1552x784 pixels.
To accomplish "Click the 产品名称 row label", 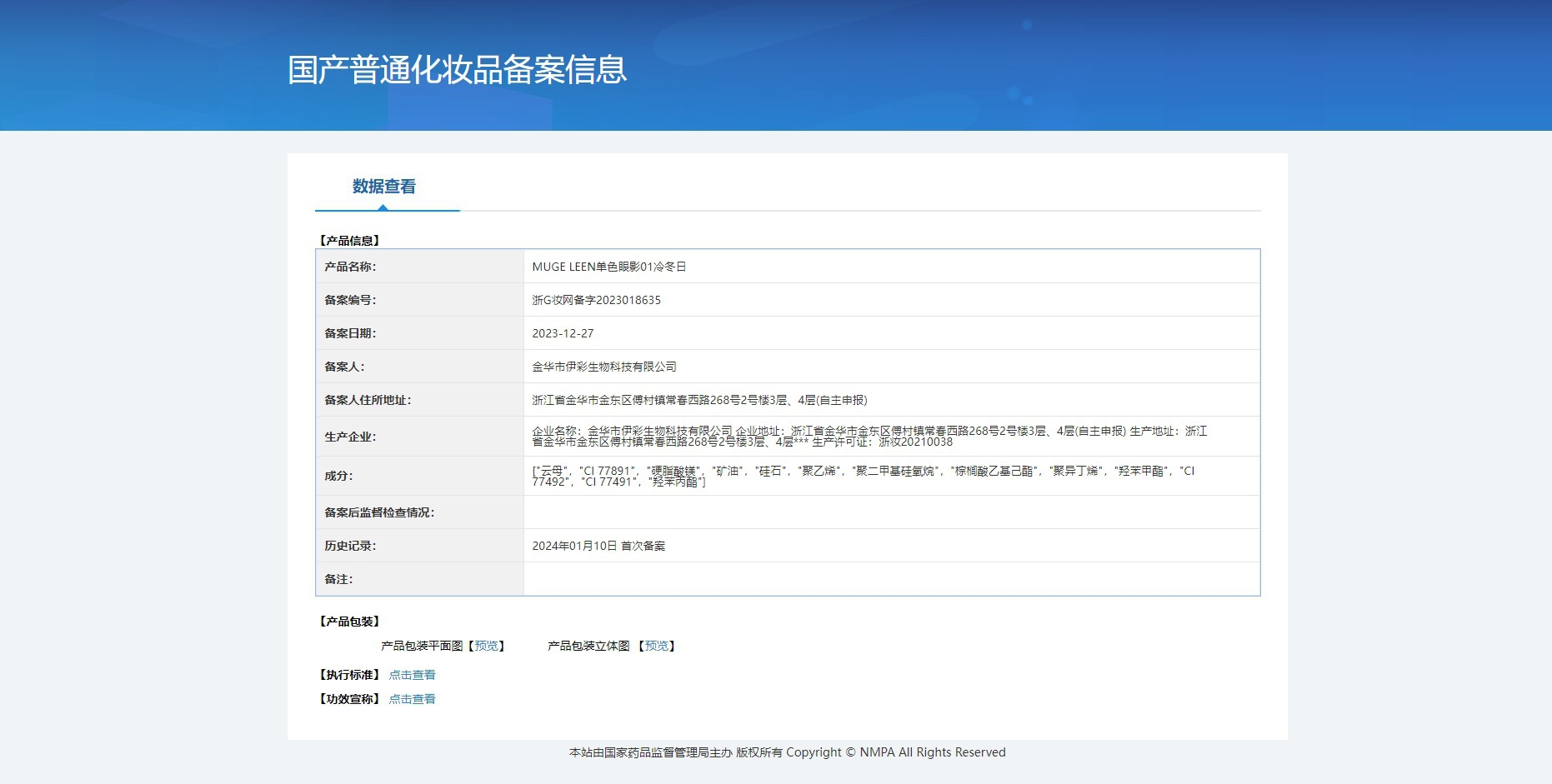I will 350,267.
